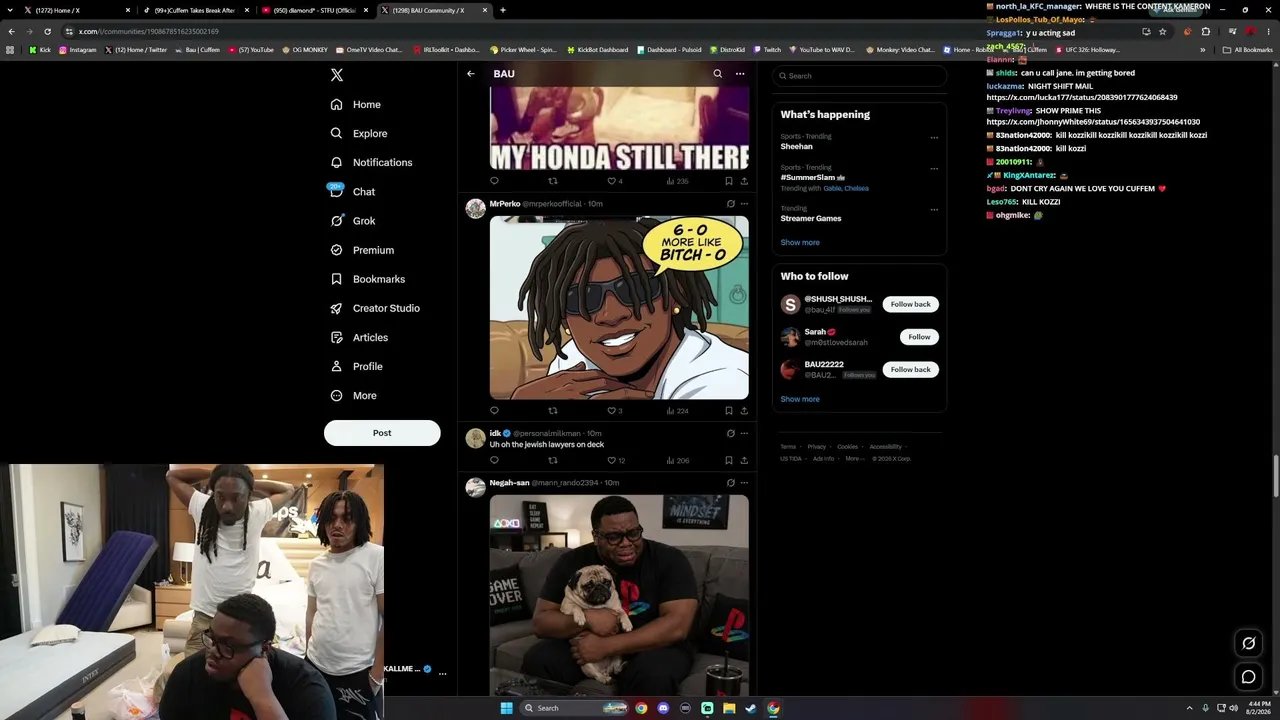Switch to the Cuffem Takes Break tab
Image resolution: width=1280 pixels, height=720 pixels.
click(x=194, y=10)
